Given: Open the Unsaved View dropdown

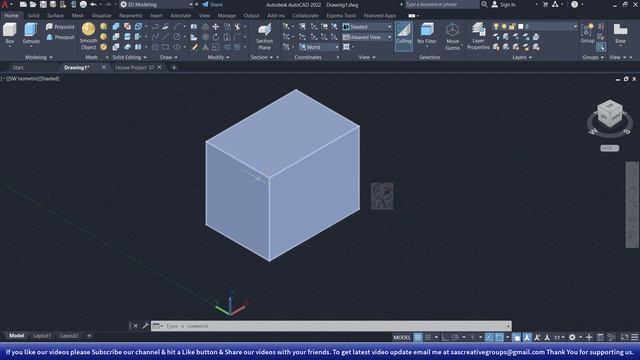Looking at the screenshot, I should click(x=367, y=37).
